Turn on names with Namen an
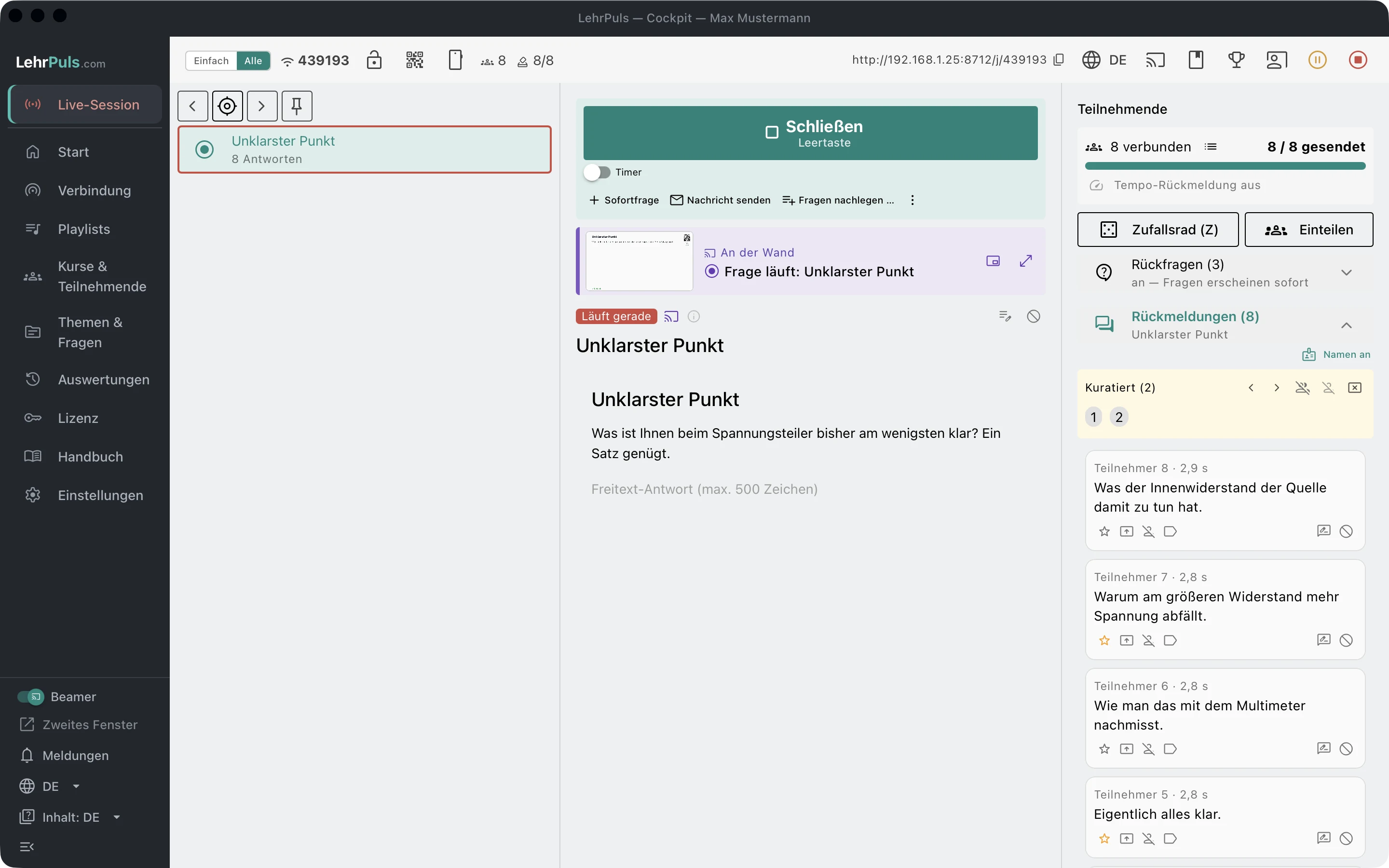 (x=1336, y=355)
